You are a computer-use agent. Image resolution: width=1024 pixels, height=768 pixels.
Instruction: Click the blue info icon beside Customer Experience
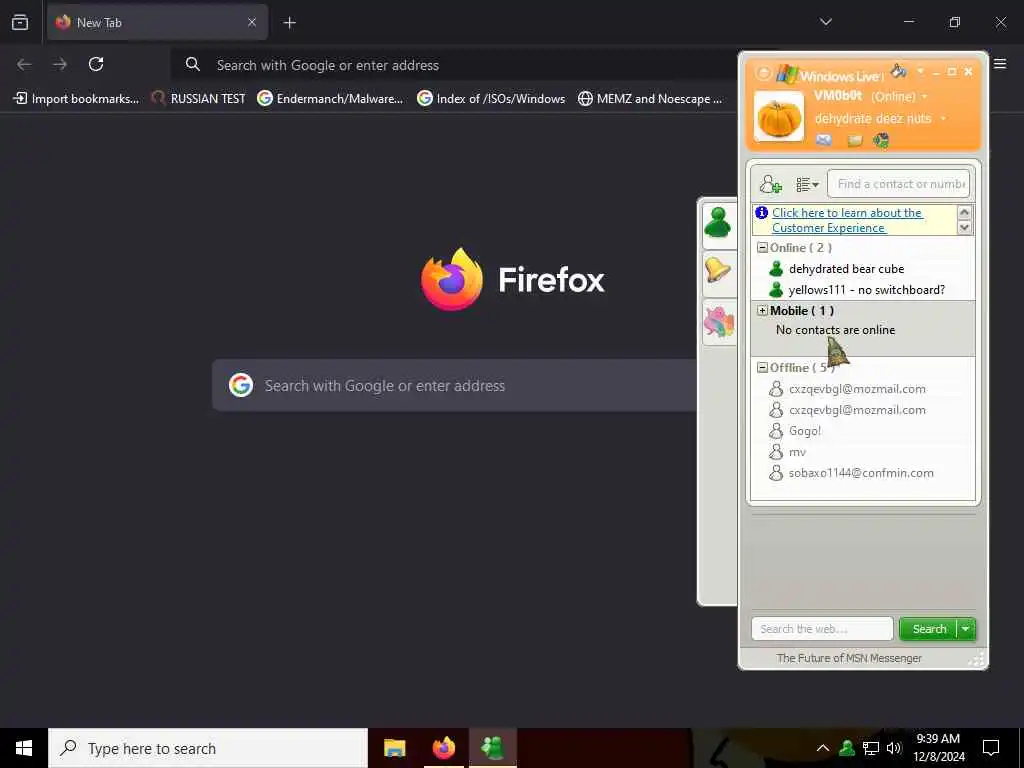[761, 212]
